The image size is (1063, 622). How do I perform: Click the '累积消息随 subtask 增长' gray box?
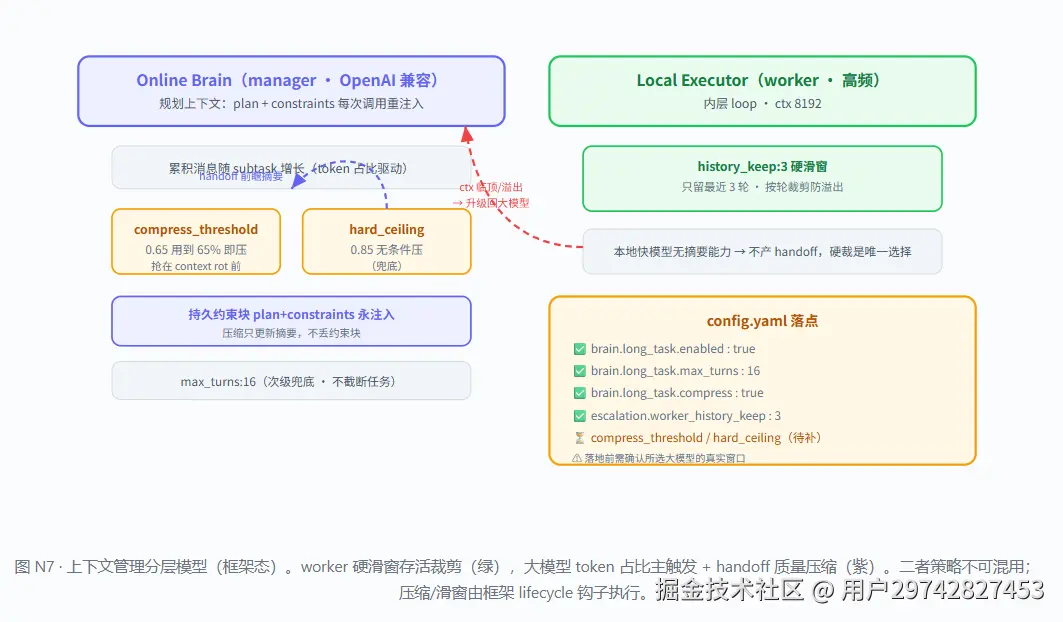pyautogui.click(x=292, y=168)
